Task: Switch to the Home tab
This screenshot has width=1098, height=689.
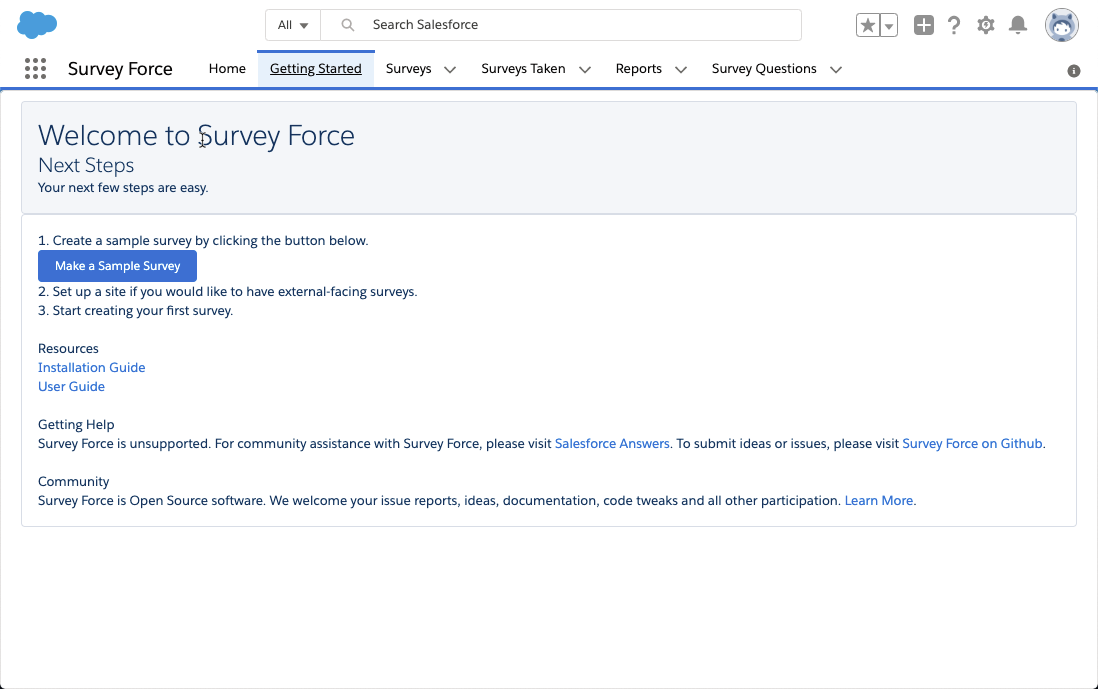Action: (x=227, y=69)
